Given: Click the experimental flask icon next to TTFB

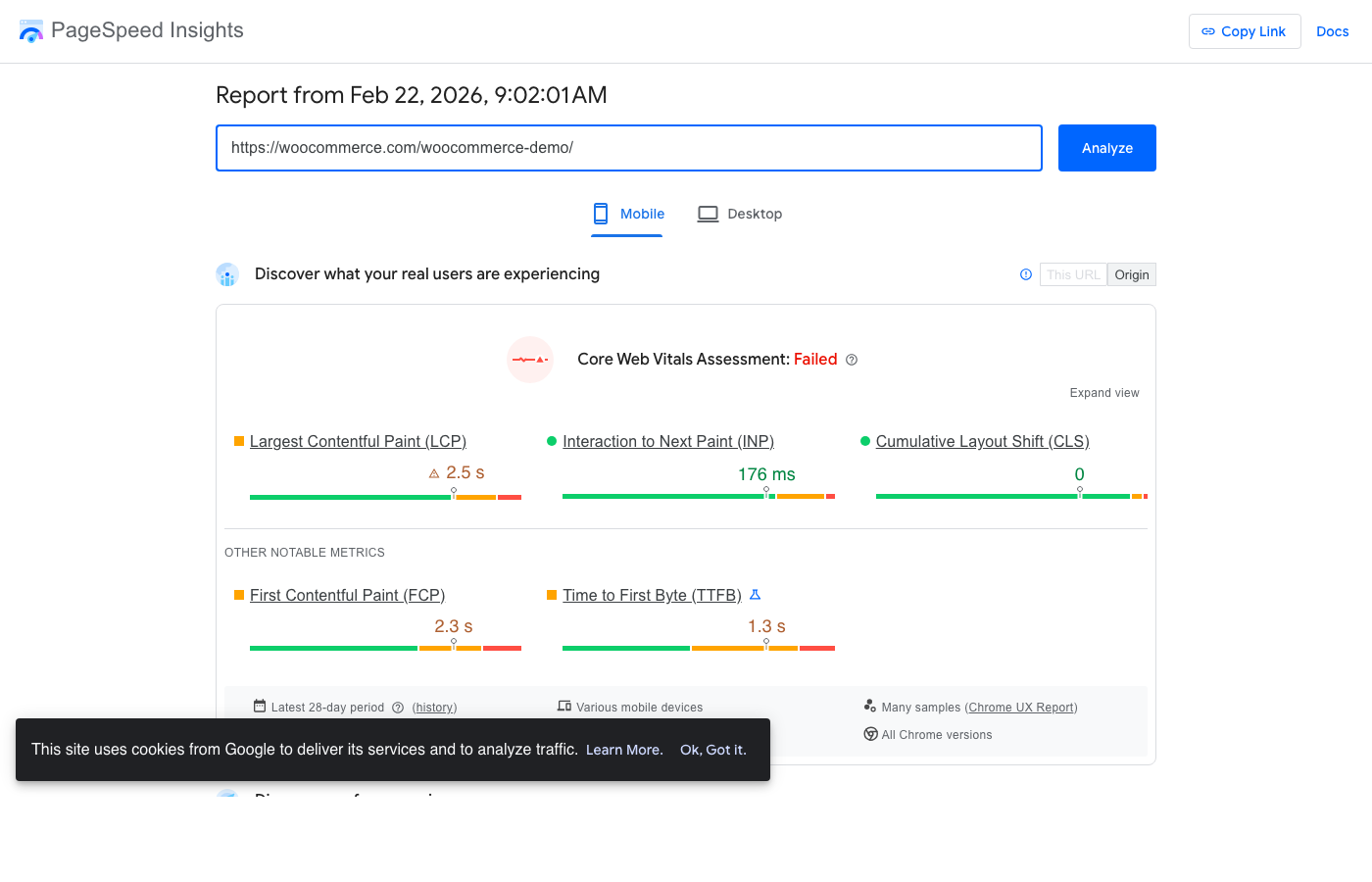Looking at the screenshot, I should [x=755, y=594].
